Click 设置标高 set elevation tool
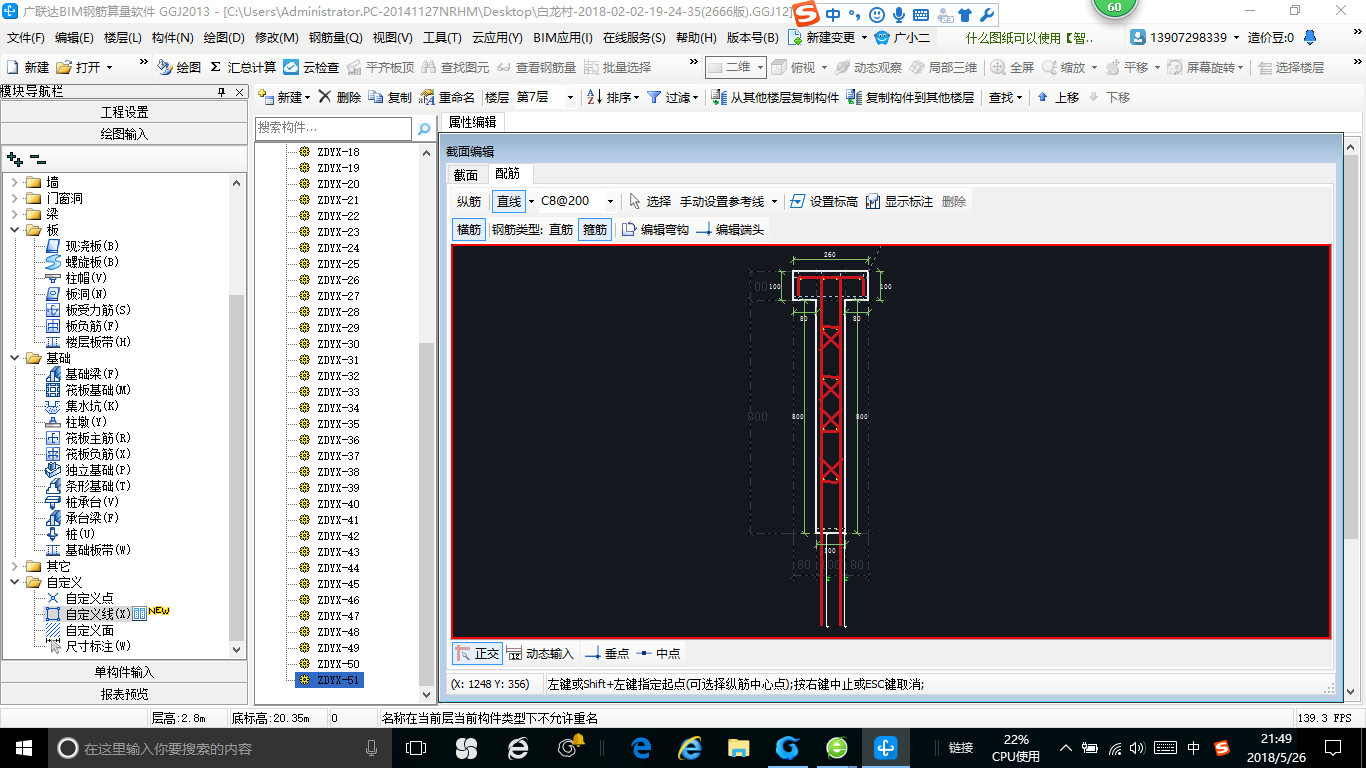This screenshot has height=768, width=1366. pos(824,201)
